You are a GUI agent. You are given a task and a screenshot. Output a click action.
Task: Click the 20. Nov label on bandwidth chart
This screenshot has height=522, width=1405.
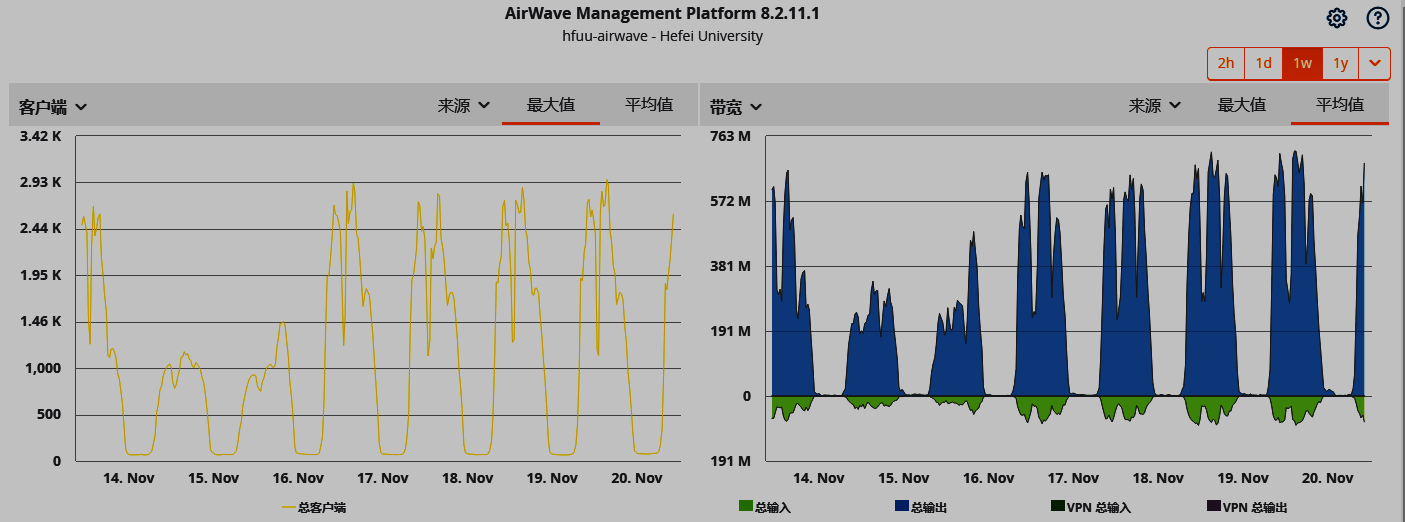click(x=1329, y=478)
